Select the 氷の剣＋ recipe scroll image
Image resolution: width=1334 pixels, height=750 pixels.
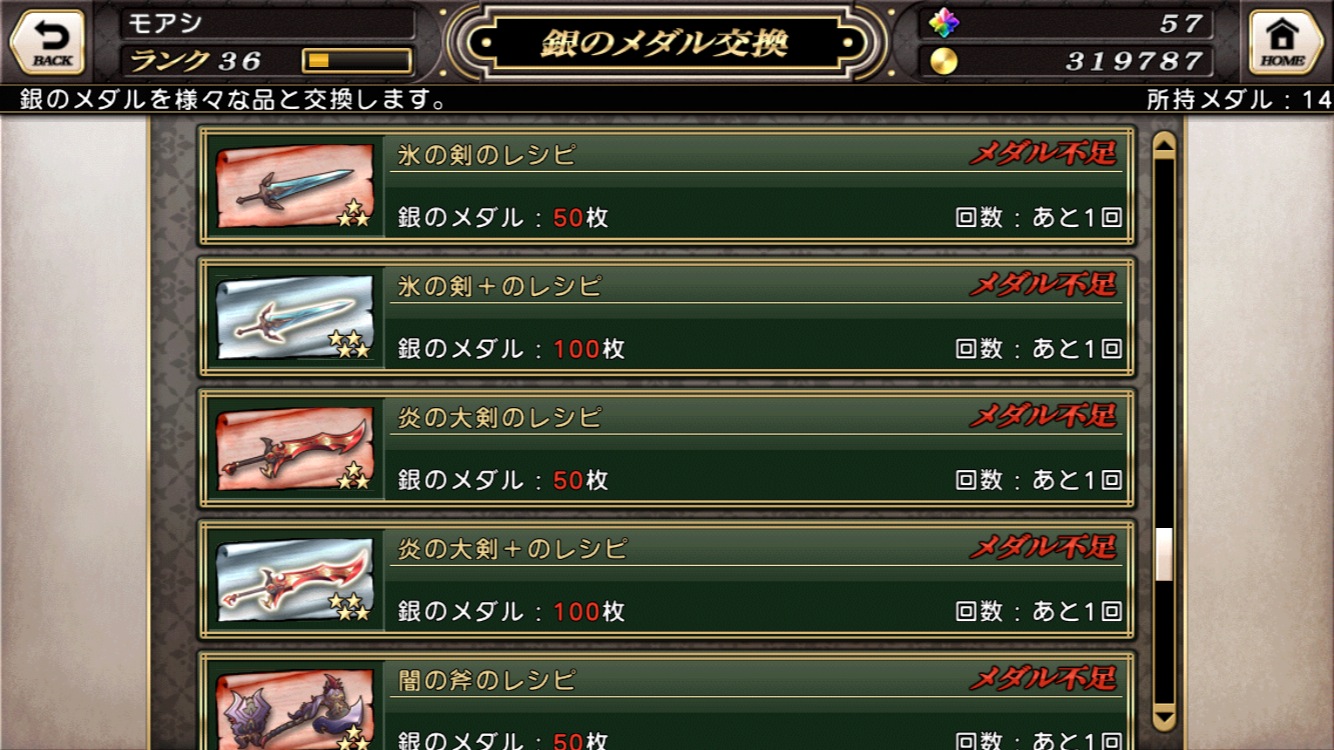pos(294,317)
